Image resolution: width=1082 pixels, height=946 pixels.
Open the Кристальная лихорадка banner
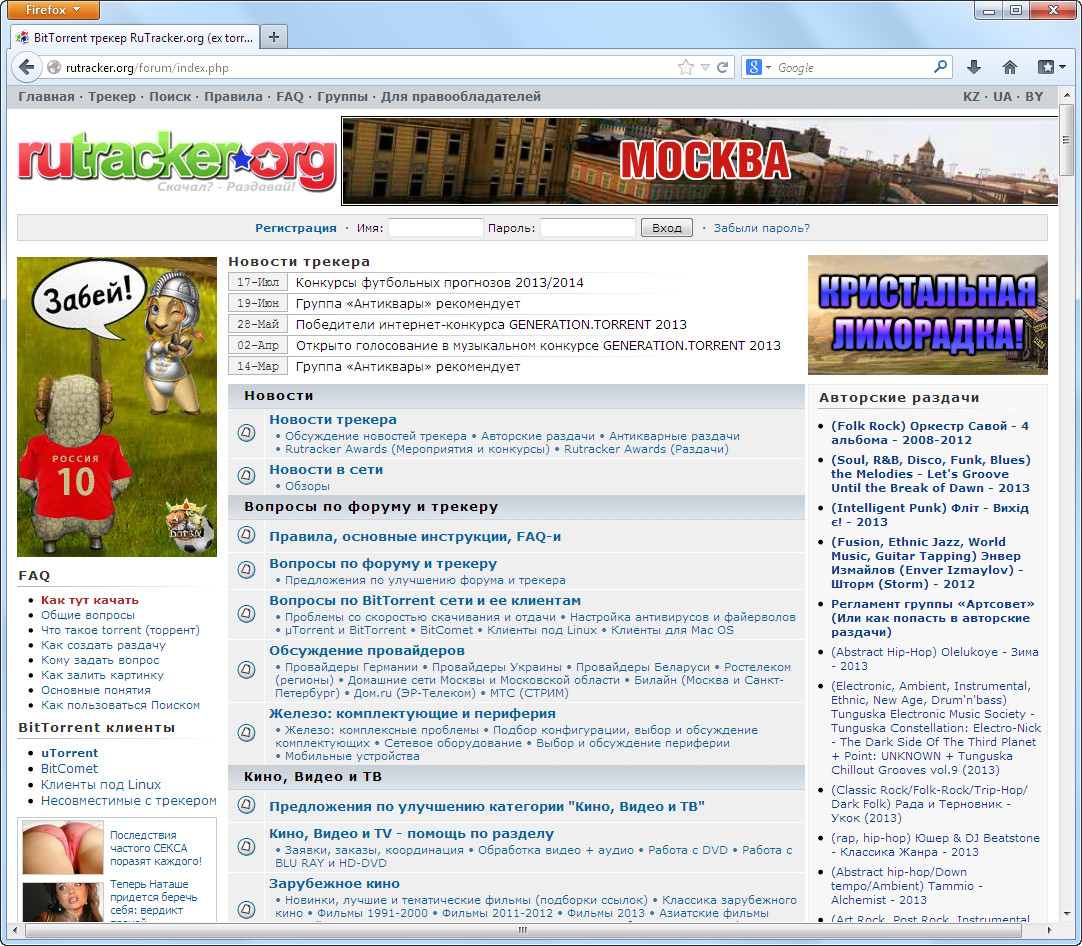coord(927,315)
